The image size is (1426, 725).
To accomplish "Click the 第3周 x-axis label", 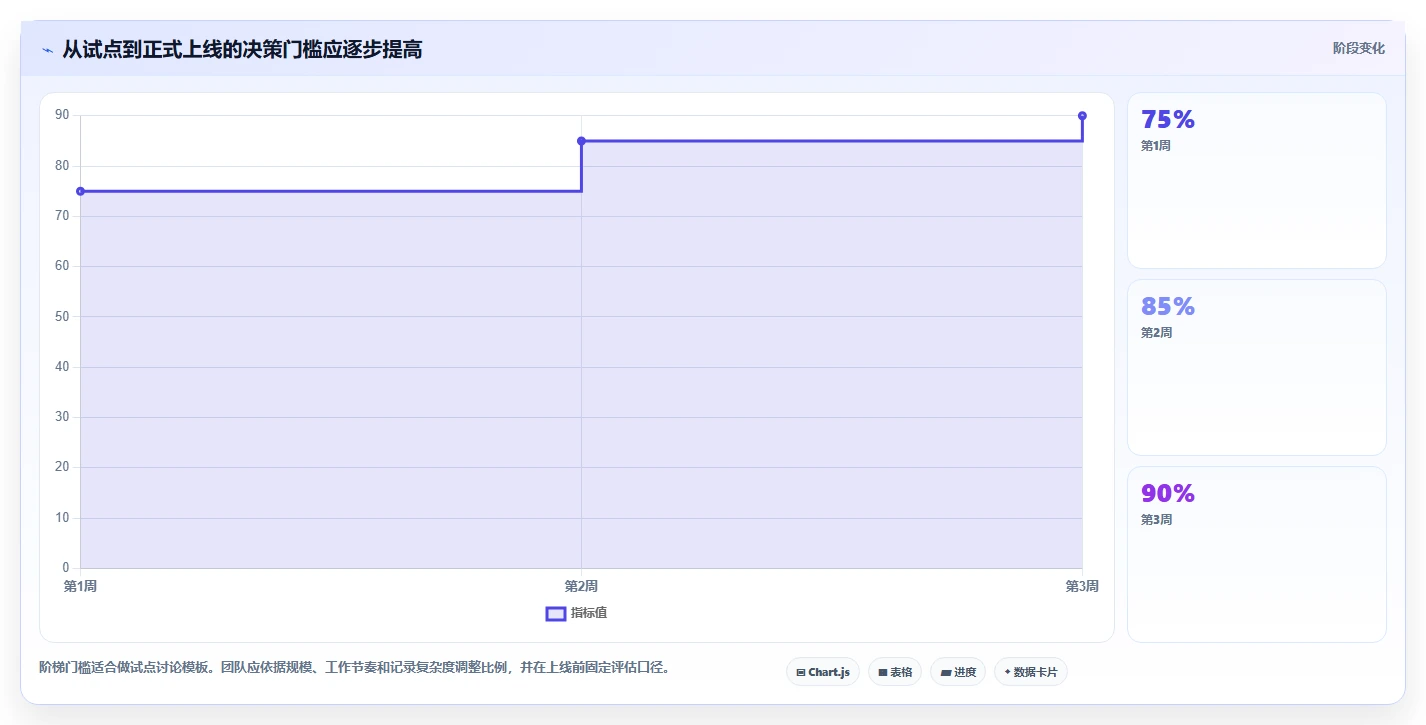I will [1082, 586].
